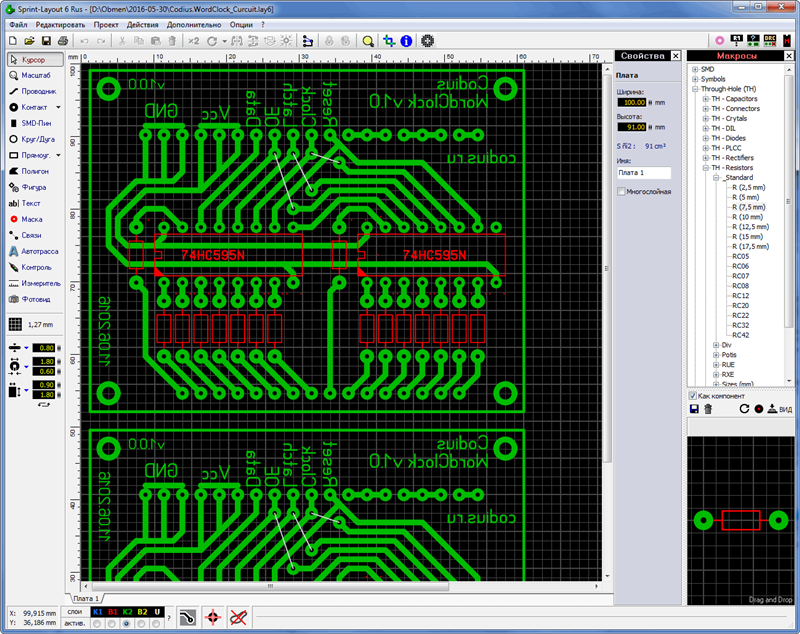Open the Контакт tool dropdown arrow

pyautogui.click(x=58, y=106)
